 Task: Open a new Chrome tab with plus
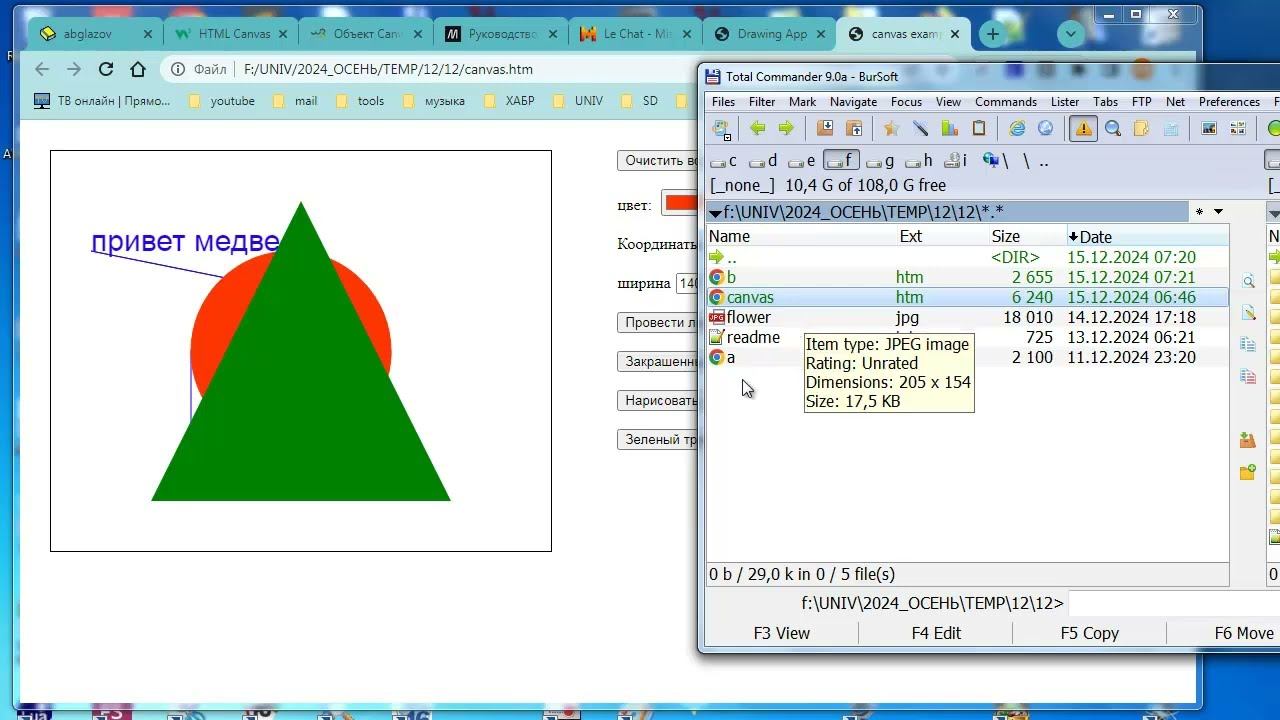click(992, 34)
